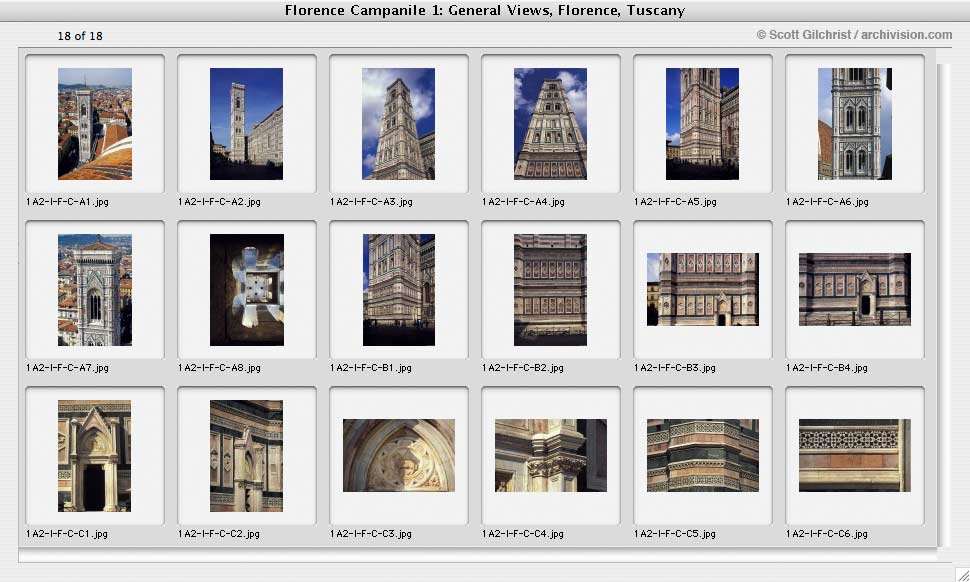This screenshot has width=970, height=582.
Task: Select thumbnail image 1A2-I-F-C-A4.jpg
Action: (x=550, y=124)
